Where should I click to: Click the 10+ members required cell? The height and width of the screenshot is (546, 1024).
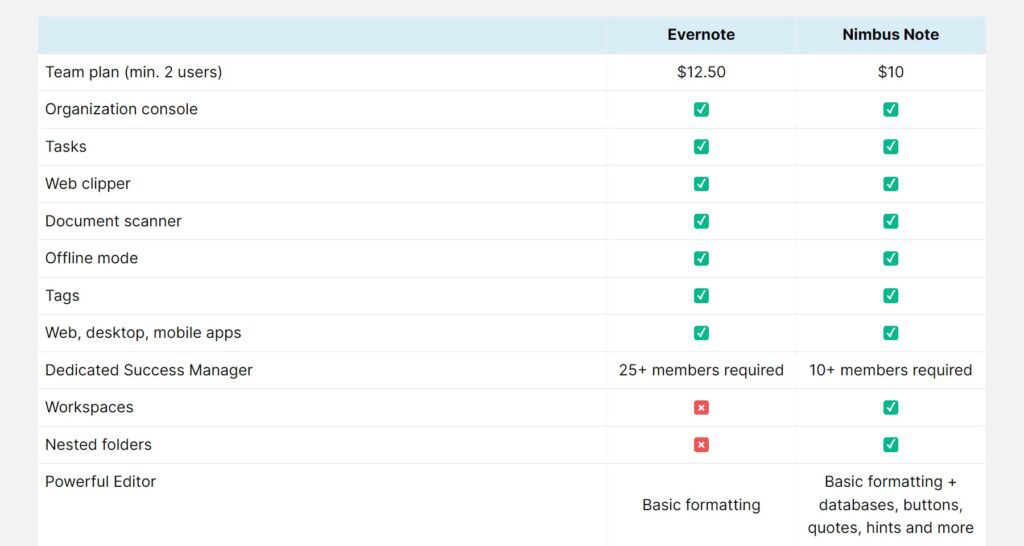pyautogui.click(x=890, y=370)
